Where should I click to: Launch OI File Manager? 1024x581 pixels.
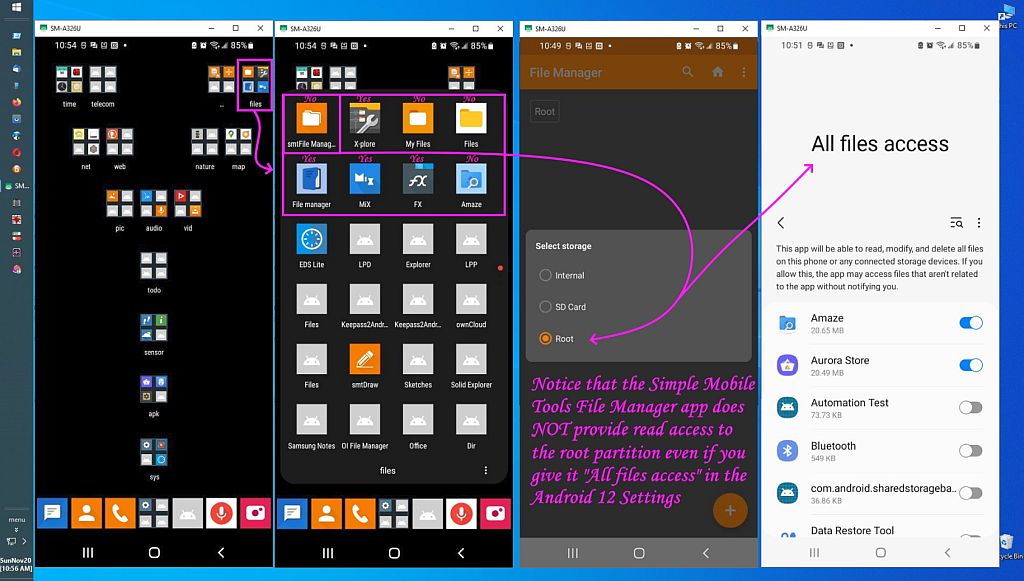tap(364, 420)
